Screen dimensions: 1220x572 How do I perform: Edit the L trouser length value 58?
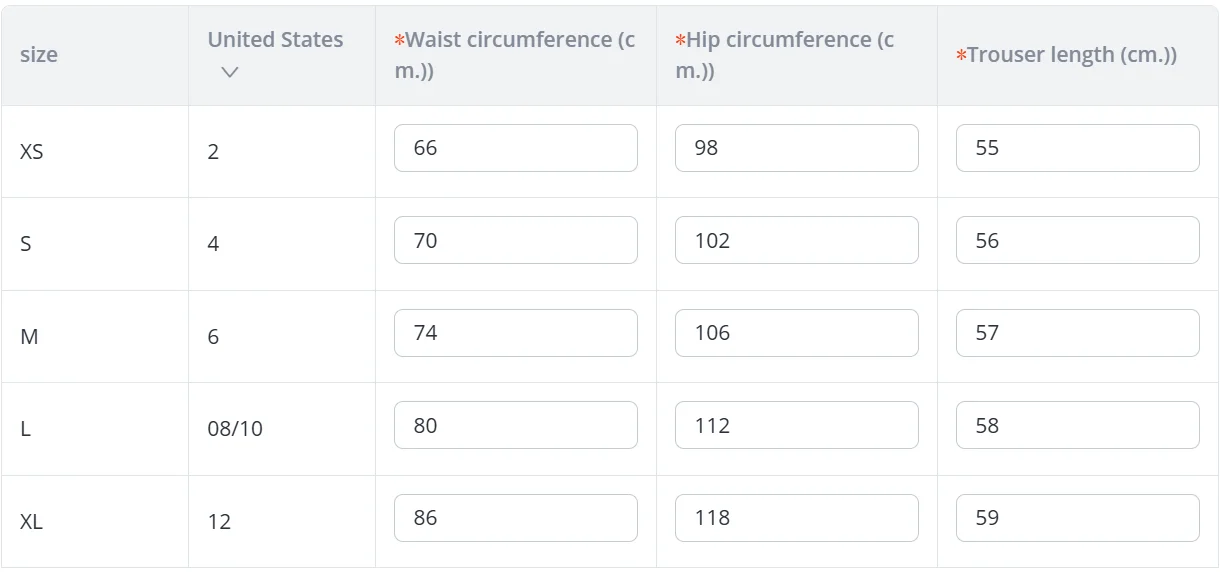[1077, 425]
